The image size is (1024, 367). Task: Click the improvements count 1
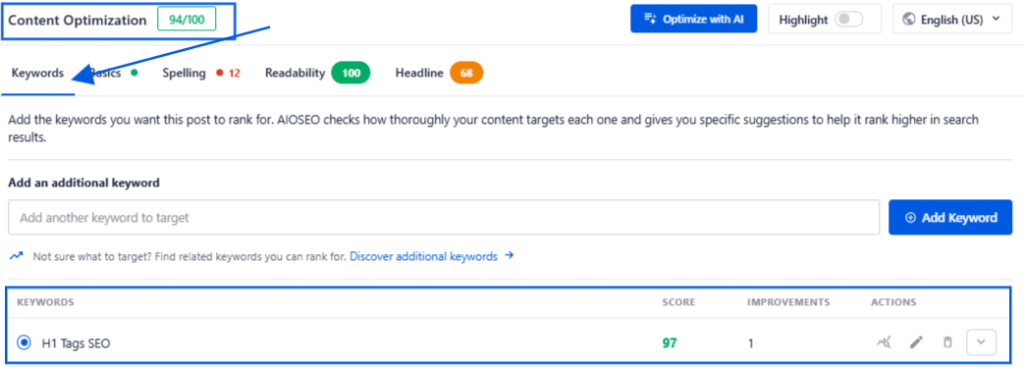point(750,343)
